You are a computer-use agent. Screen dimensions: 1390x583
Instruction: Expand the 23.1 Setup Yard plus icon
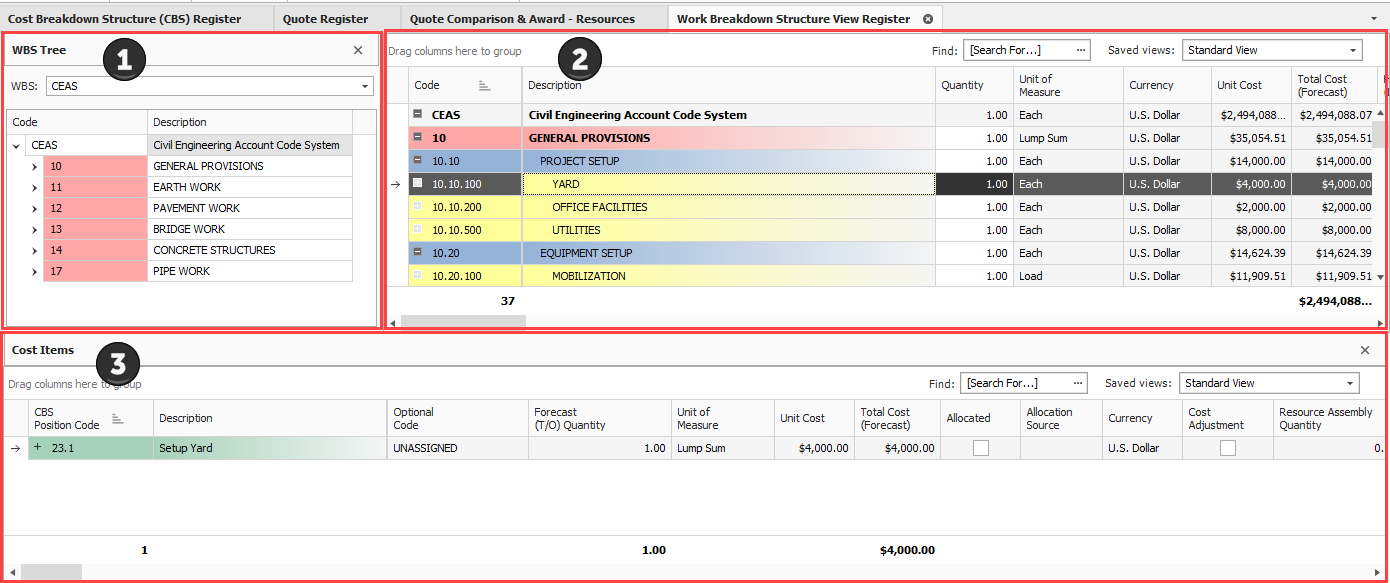coord(38,448)
